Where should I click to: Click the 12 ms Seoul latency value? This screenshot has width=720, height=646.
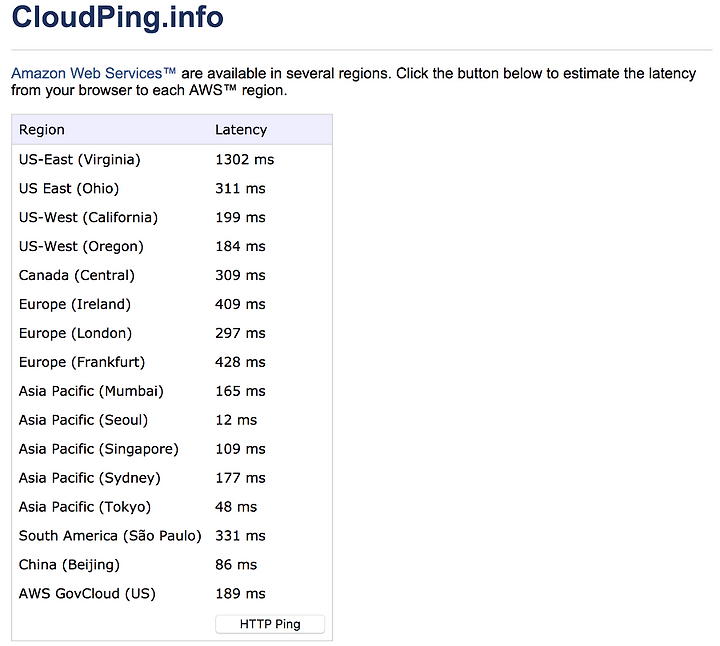click(x=236, y=420)
